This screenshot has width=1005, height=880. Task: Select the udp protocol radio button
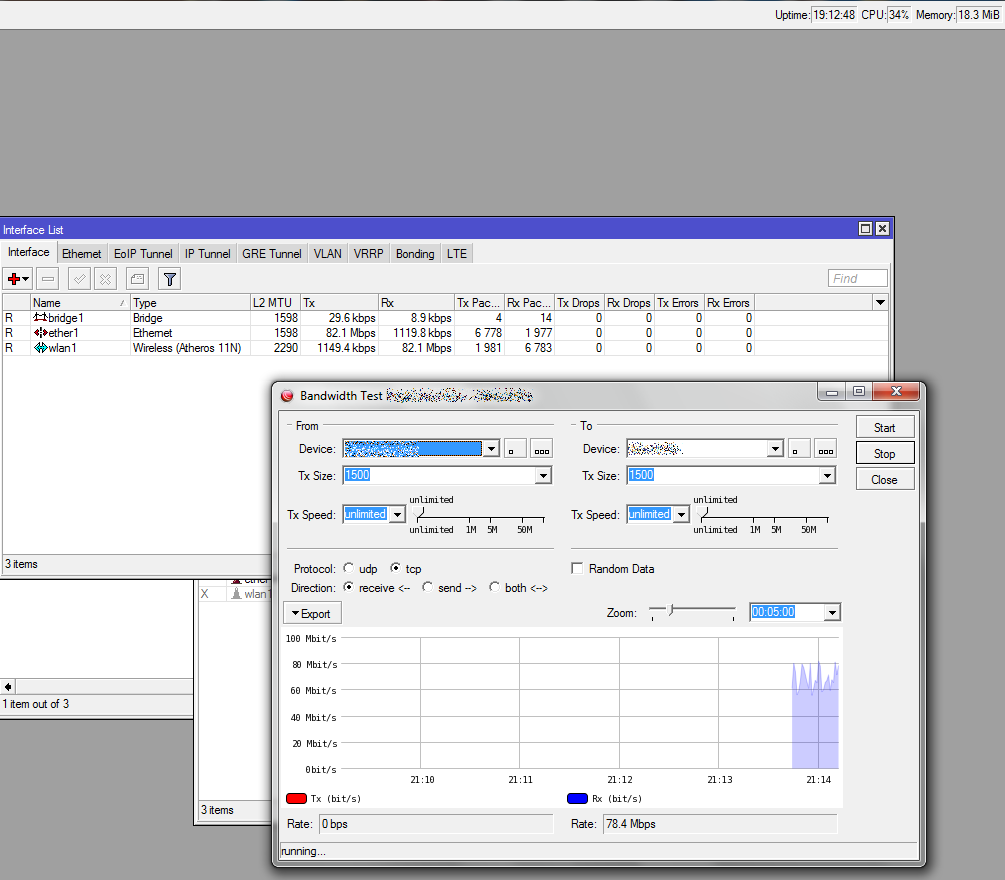(x=348, y=569)
